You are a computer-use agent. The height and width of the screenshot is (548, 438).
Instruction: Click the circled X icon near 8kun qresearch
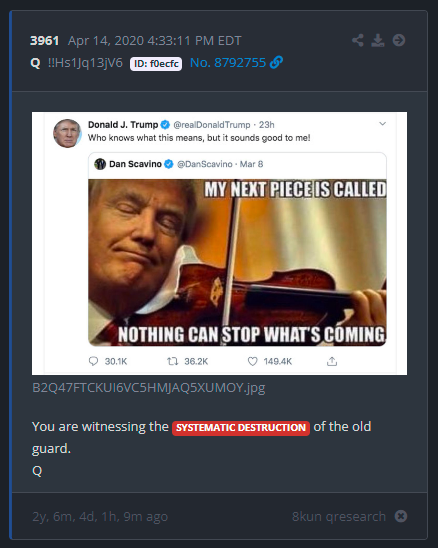(x=401, y=516)
